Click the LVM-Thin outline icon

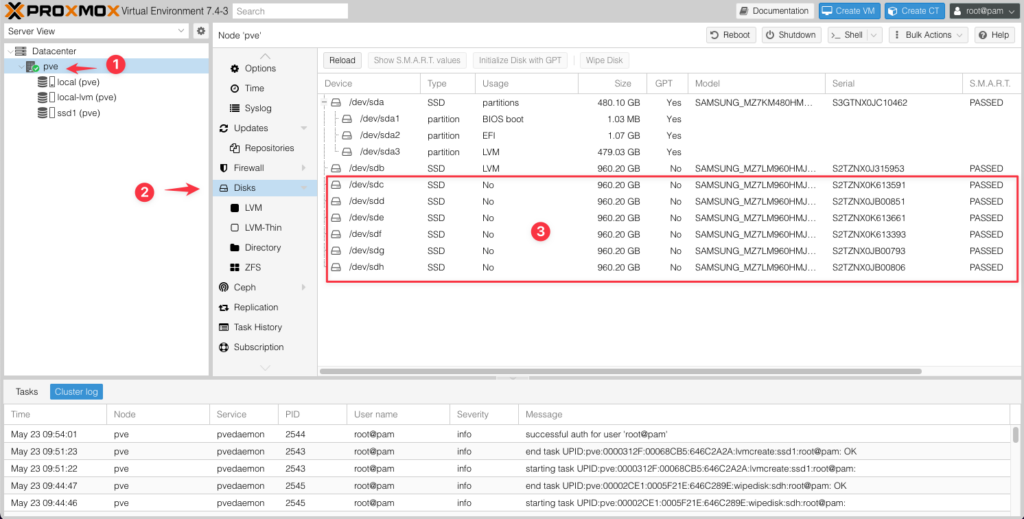coord(234,228)
